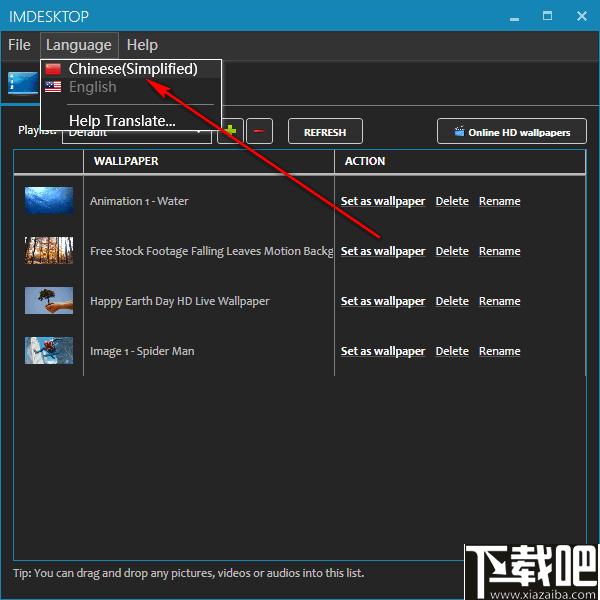Rename the Falling Leaves footage entry
This screenshot has height=600, width=600.
(499, 251)
